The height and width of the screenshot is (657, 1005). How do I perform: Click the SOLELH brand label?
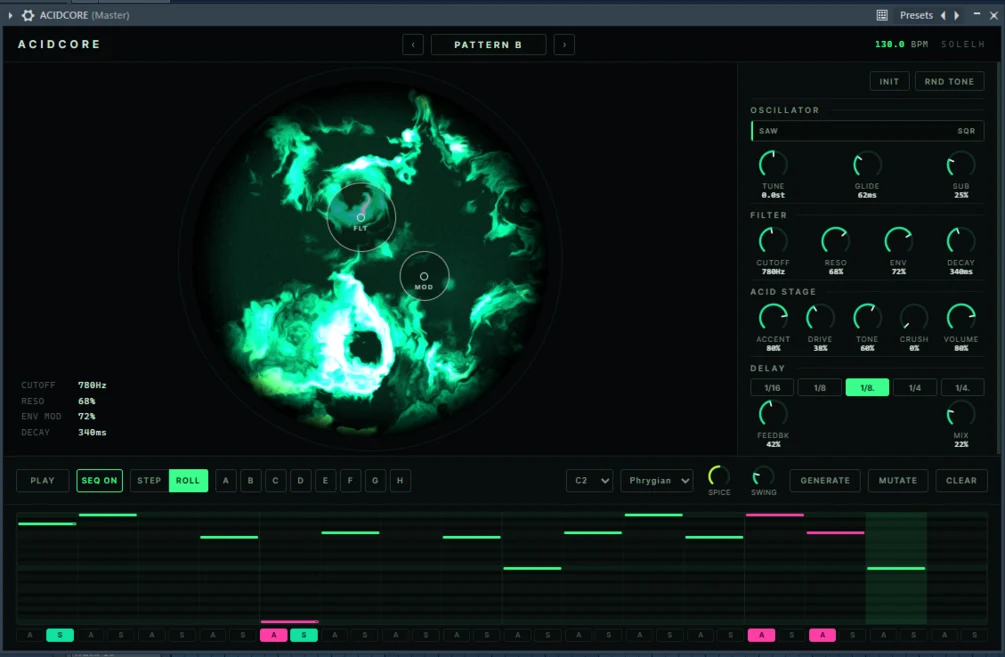pos(962,44)
